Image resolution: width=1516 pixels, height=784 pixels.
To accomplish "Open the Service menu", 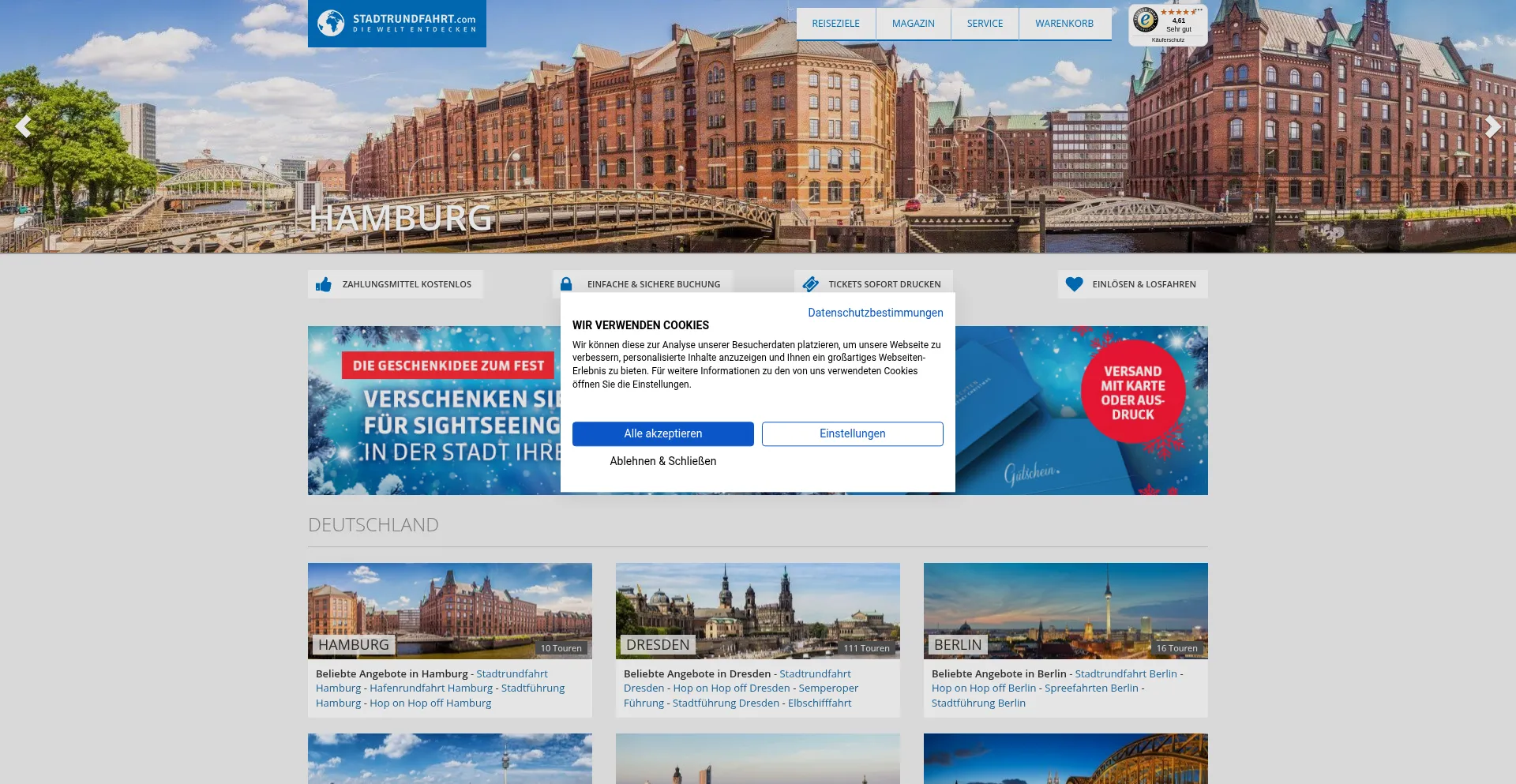I will pyautogui.click(x=985, y=24).
